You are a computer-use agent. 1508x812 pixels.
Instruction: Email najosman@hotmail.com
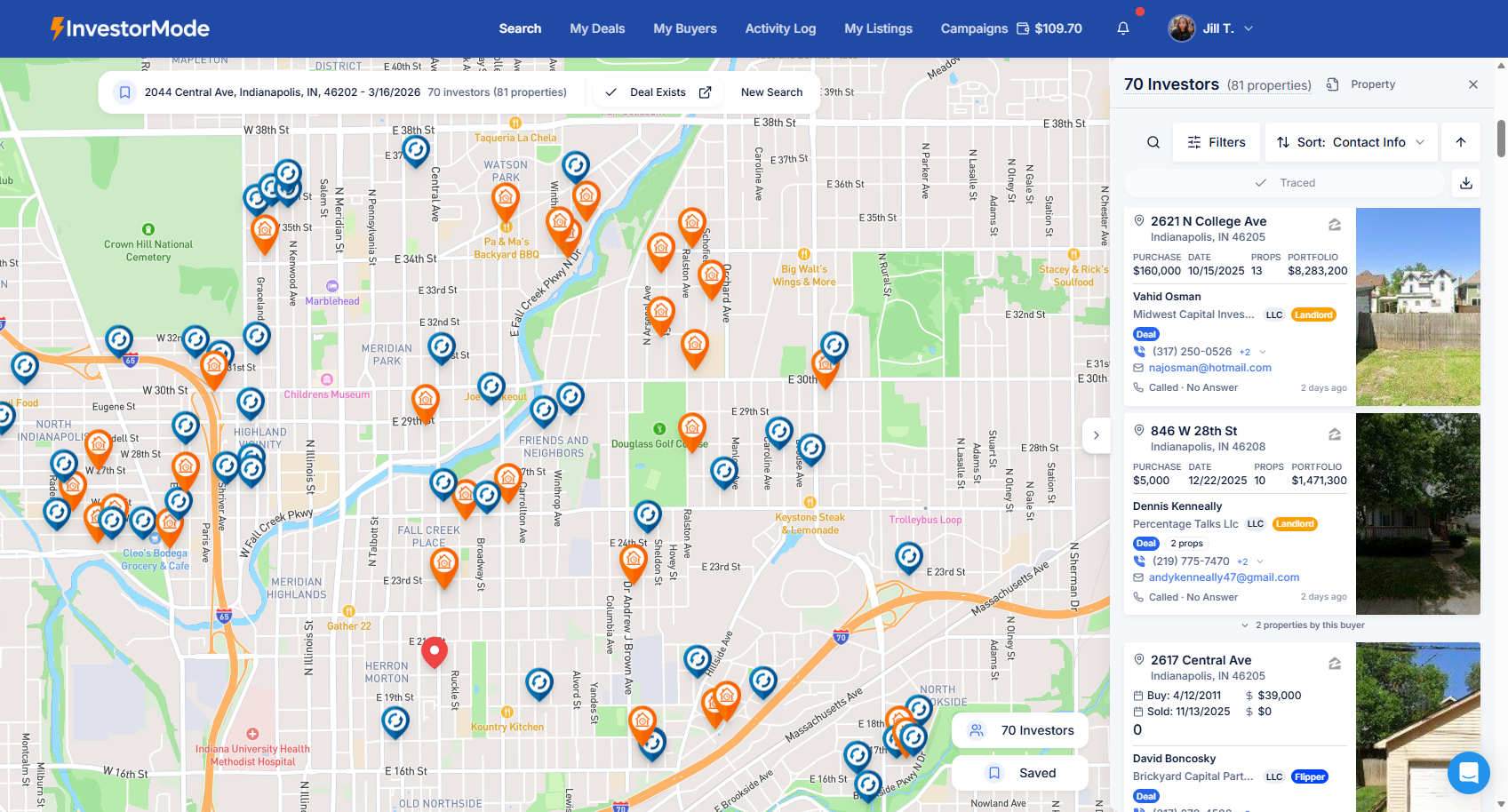[x=1209, y=367]
